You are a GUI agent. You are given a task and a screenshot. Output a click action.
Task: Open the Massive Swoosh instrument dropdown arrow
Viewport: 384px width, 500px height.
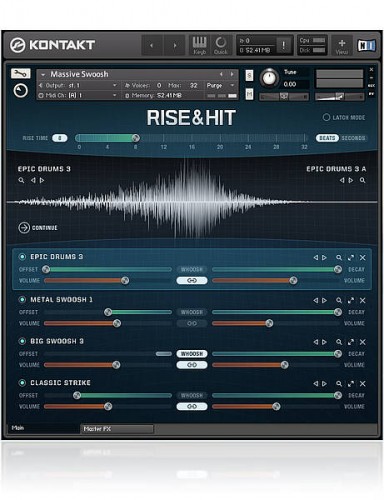43,74
